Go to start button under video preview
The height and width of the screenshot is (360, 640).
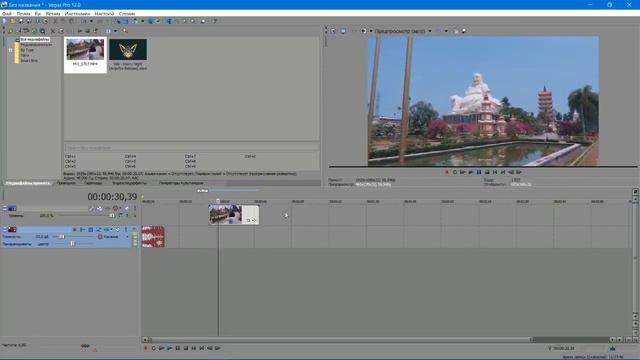click(495, 172)
